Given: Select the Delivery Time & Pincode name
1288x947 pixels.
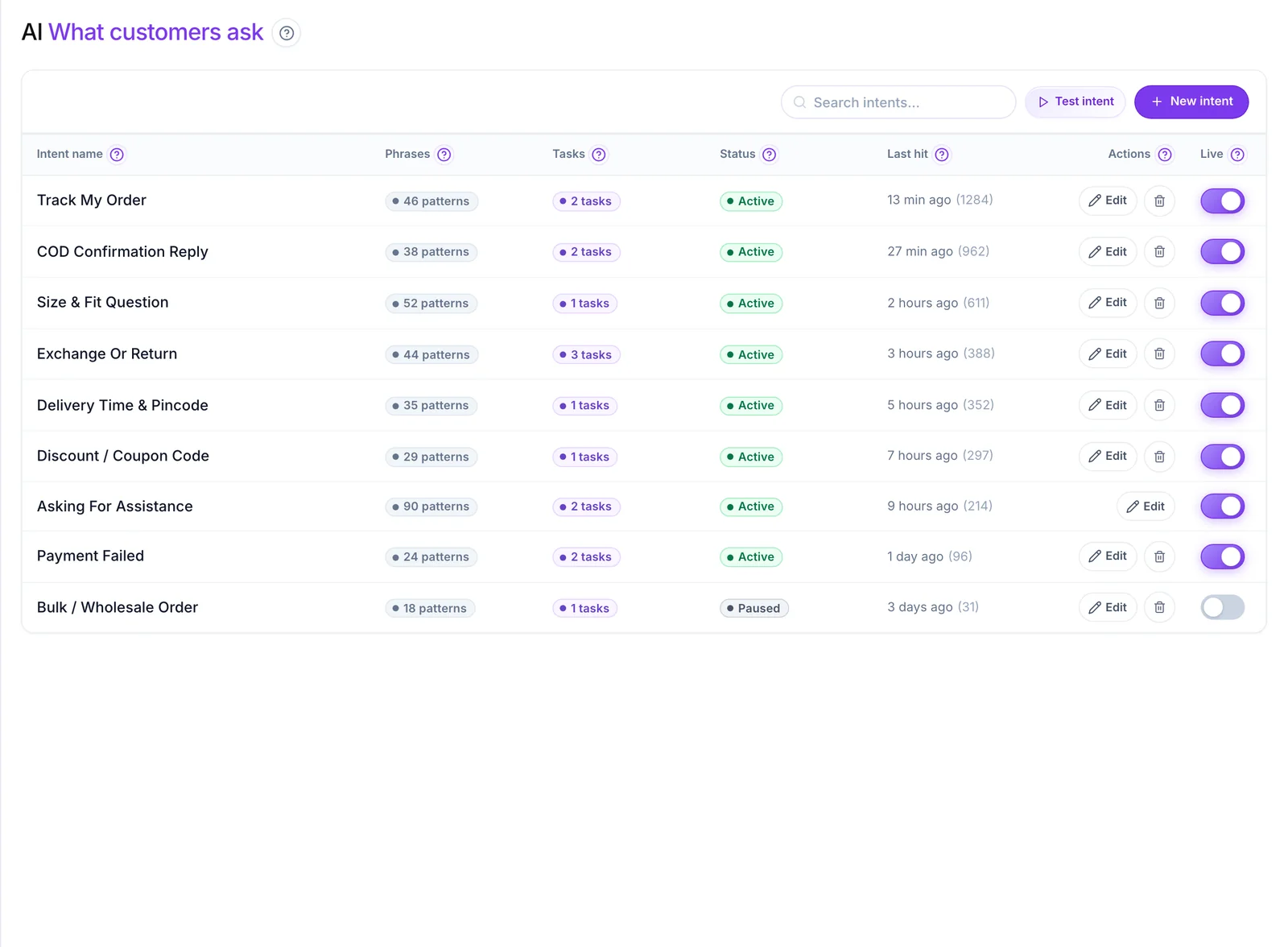Looking at the screenshot, I should tap(122, 405).
